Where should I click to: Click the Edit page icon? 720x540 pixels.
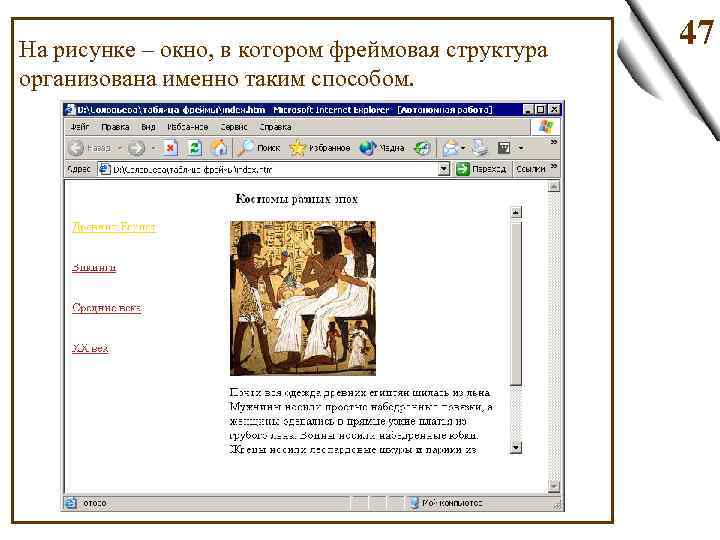click(x=504, y=148)
